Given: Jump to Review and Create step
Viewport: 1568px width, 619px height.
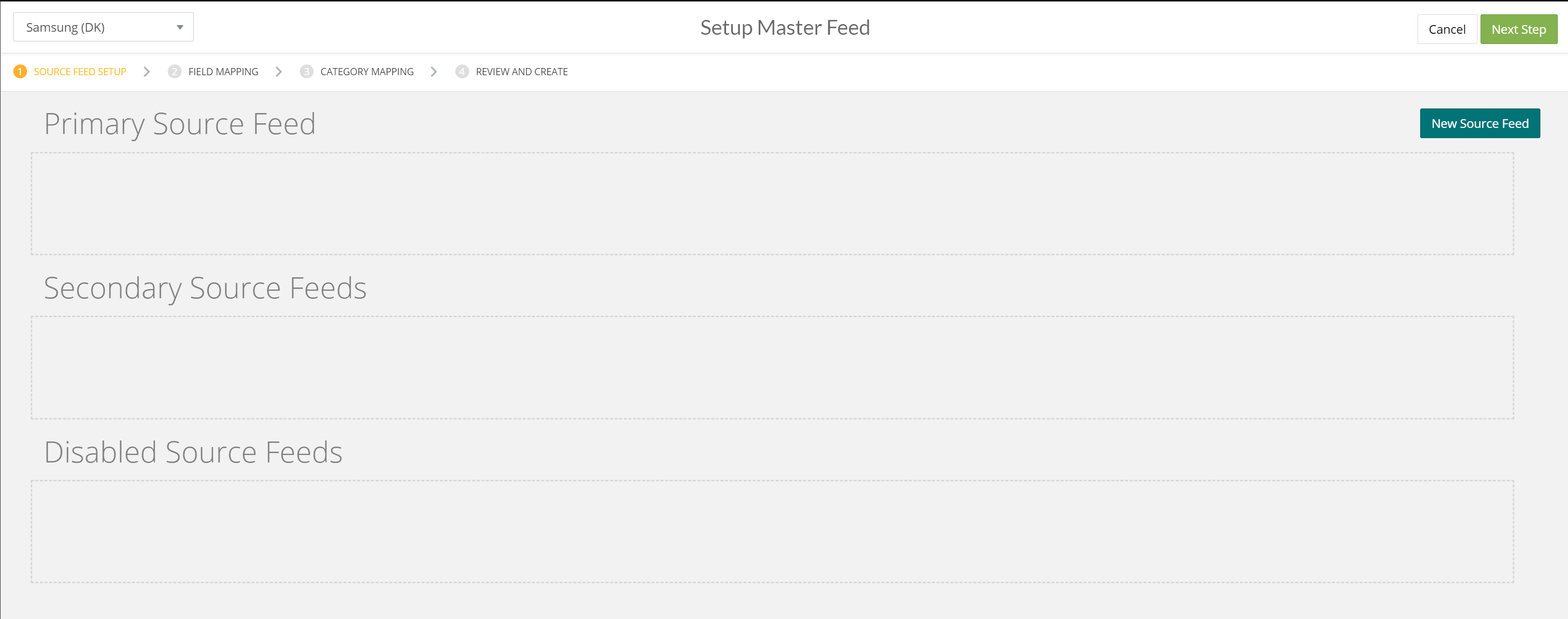Looking at the screenshot, I should [x=522, y=72].
